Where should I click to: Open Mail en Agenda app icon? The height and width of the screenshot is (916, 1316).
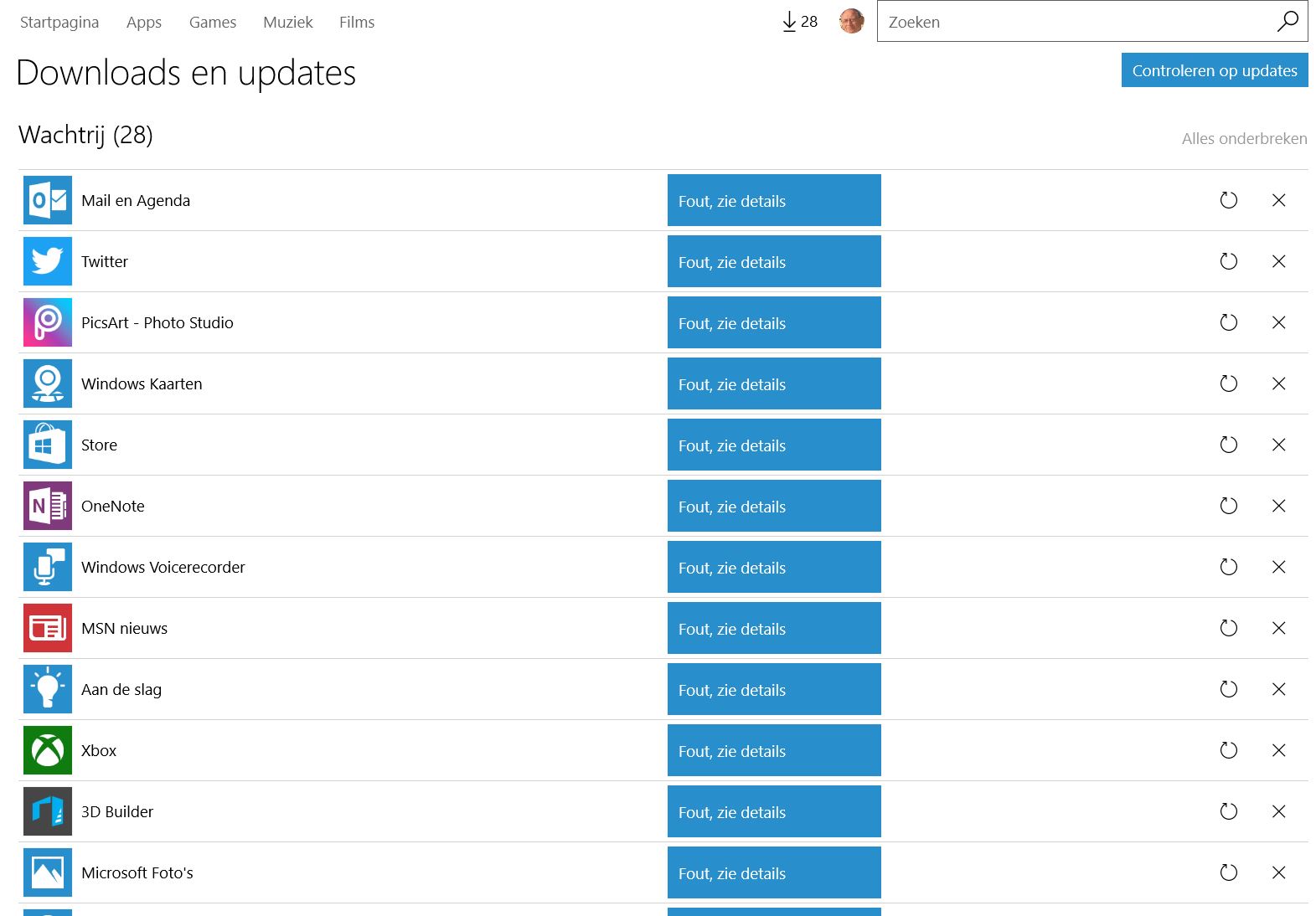pyautogui.click(x=48, y=200)
